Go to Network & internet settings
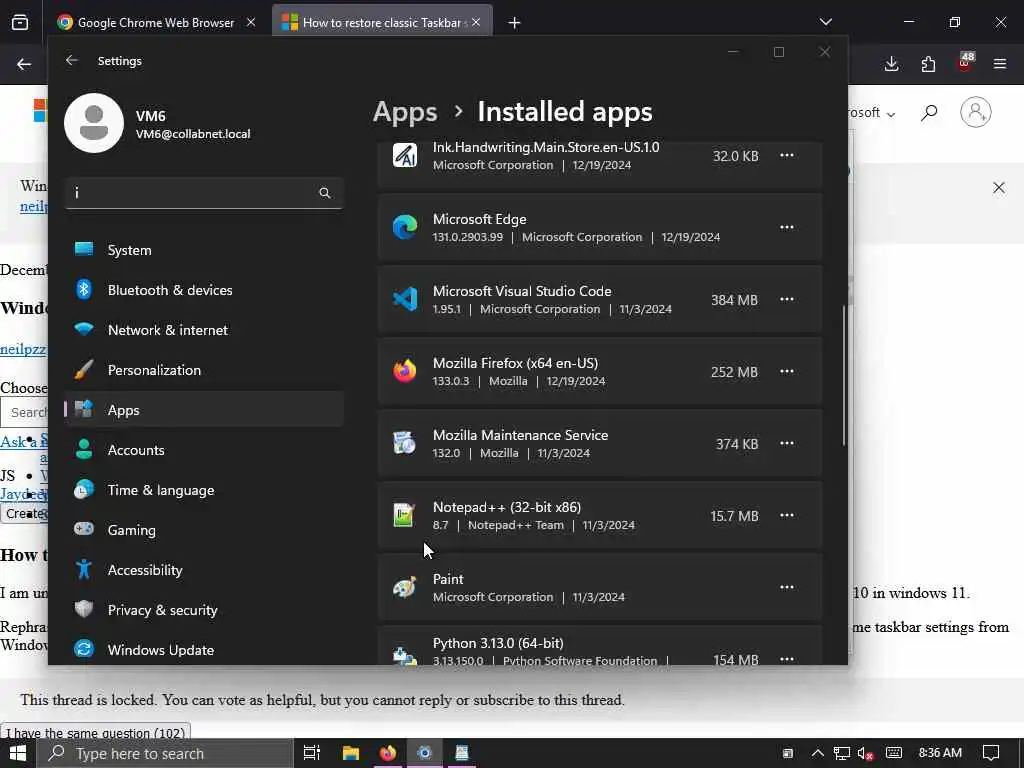 204,330
